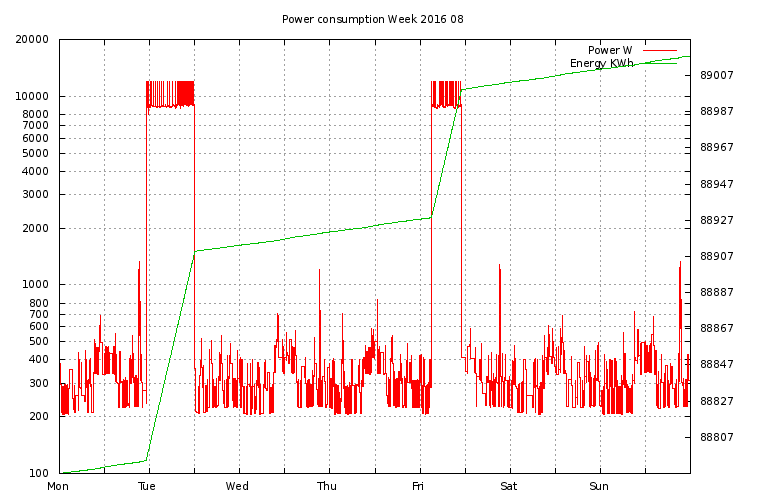Click the 'Tue' x-axis label

coord(147,486)
